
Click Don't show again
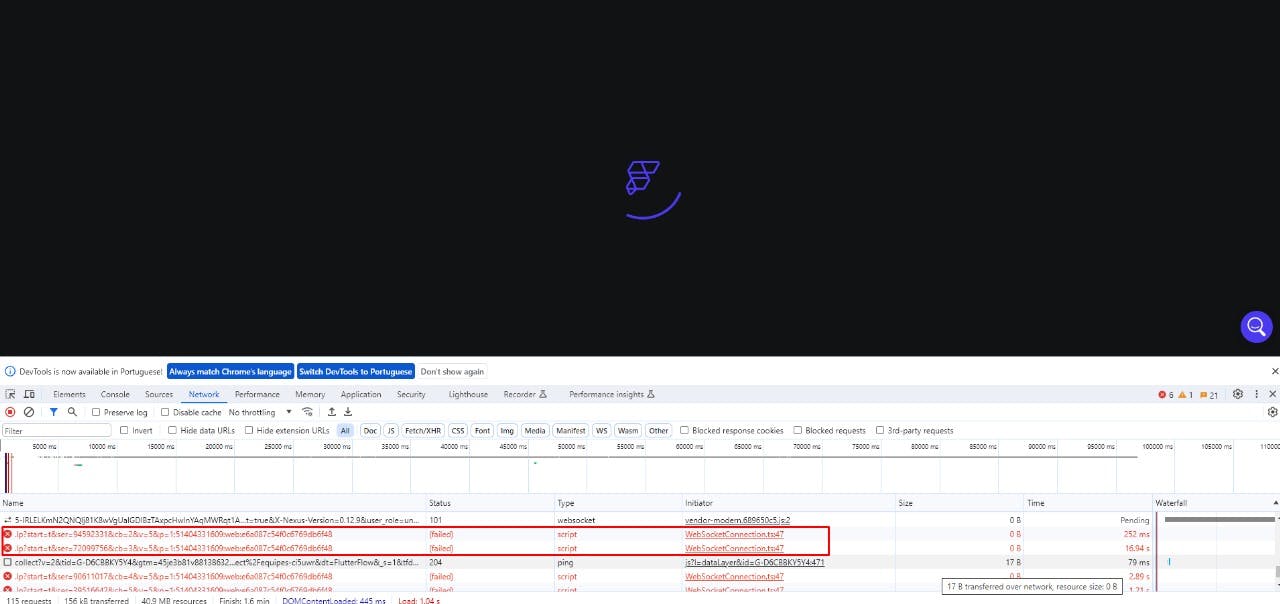(x=452, y=371)
